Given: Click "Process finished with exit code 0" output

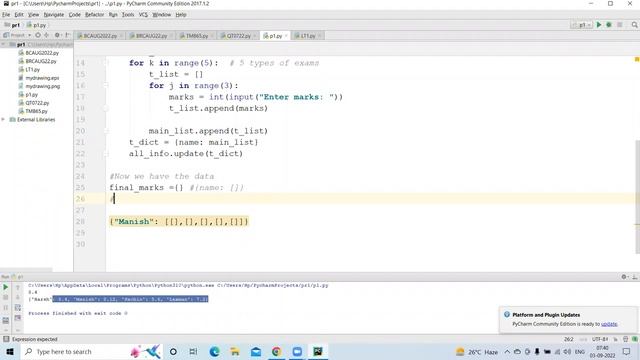Looking at the screenshot, I should (x=78, y=313).
